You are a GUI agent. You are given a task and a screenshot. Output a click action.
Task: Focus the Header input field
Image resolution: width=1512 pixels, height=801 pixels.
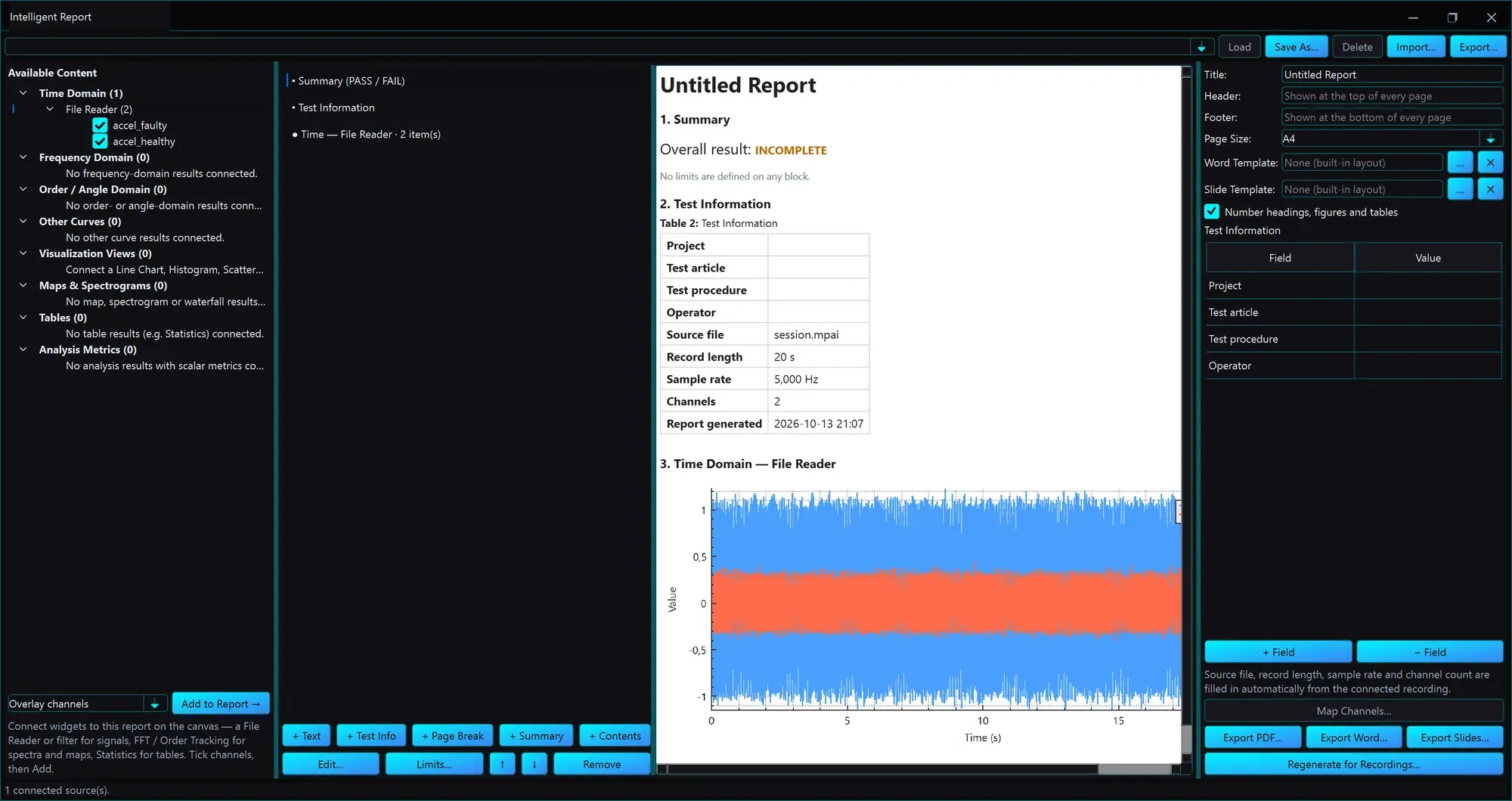[x=1391, y=96]
